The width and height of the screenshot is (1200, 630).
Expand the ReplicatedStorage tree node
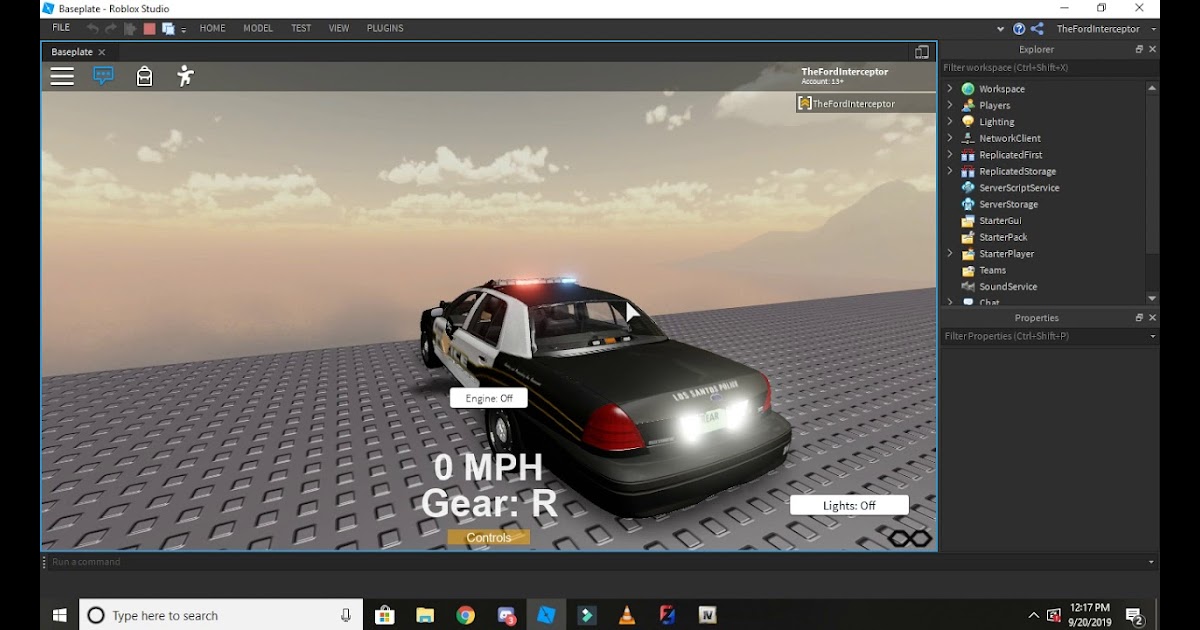tap(950, 171)
